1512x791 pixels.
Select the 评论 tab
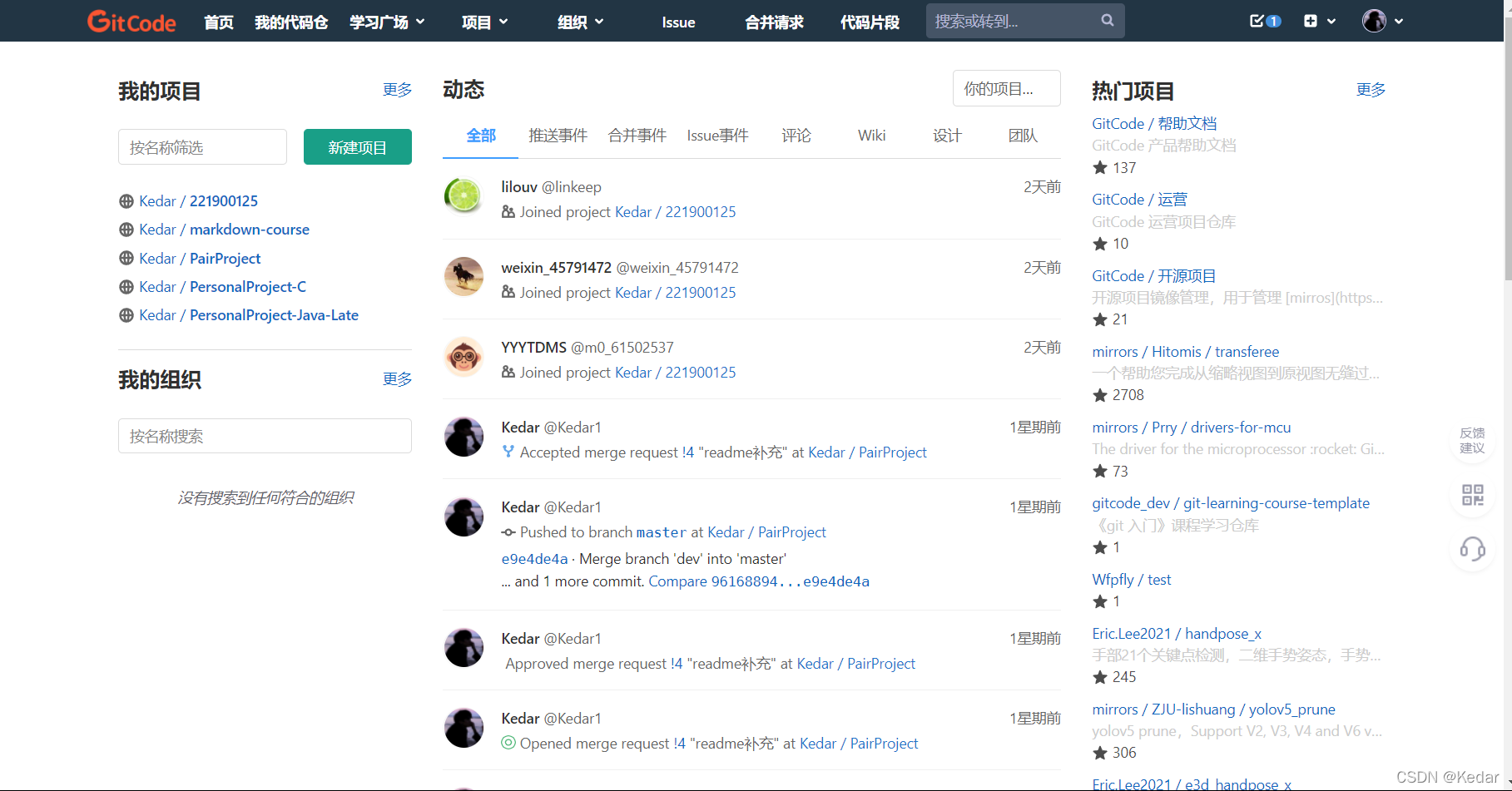[796, 136]
